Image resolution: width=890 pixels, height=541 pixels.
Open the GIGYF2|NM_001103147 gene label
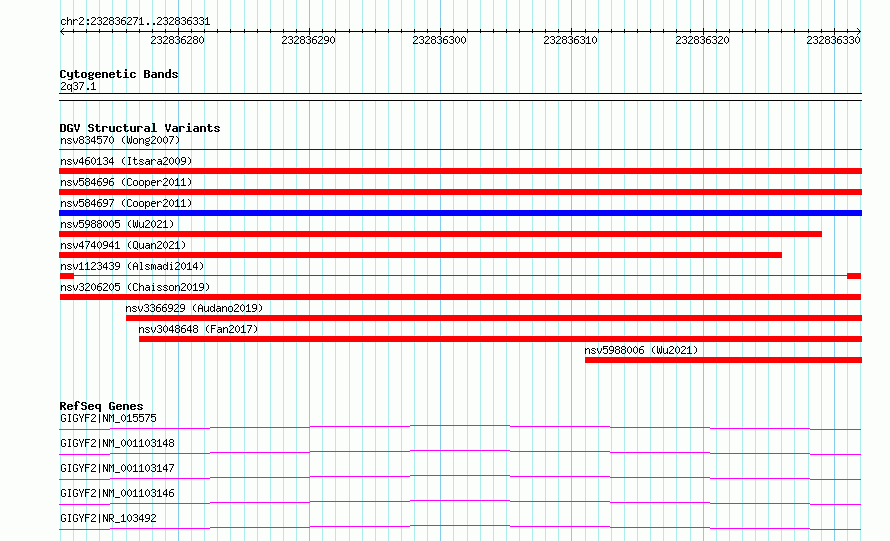(117, 468)
